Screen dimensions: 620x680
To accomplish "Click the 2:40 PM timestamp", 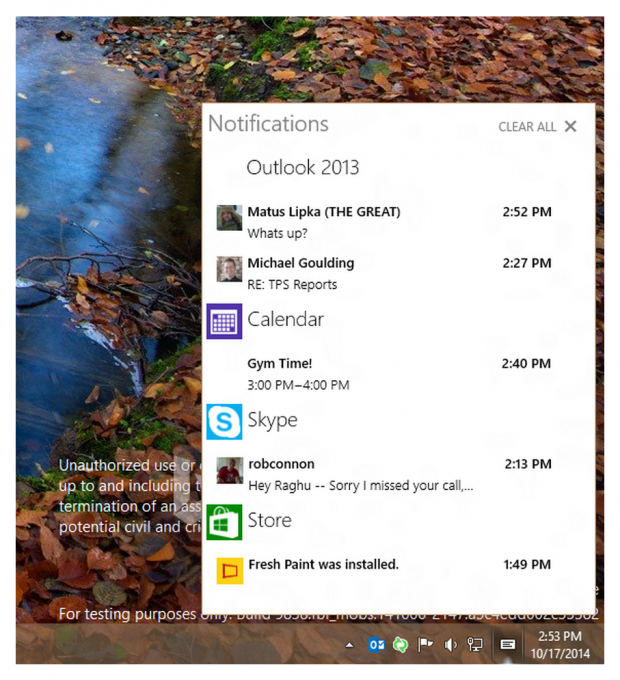I will pyautogui.click(x=526, y=363).
